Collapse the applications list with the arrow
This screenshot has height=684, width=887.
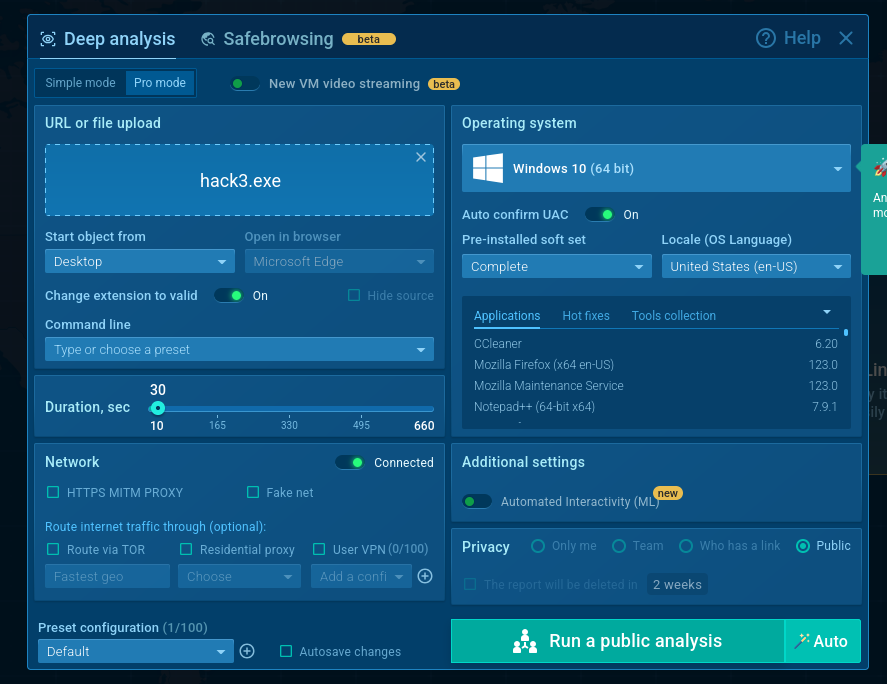pos(826,312)
